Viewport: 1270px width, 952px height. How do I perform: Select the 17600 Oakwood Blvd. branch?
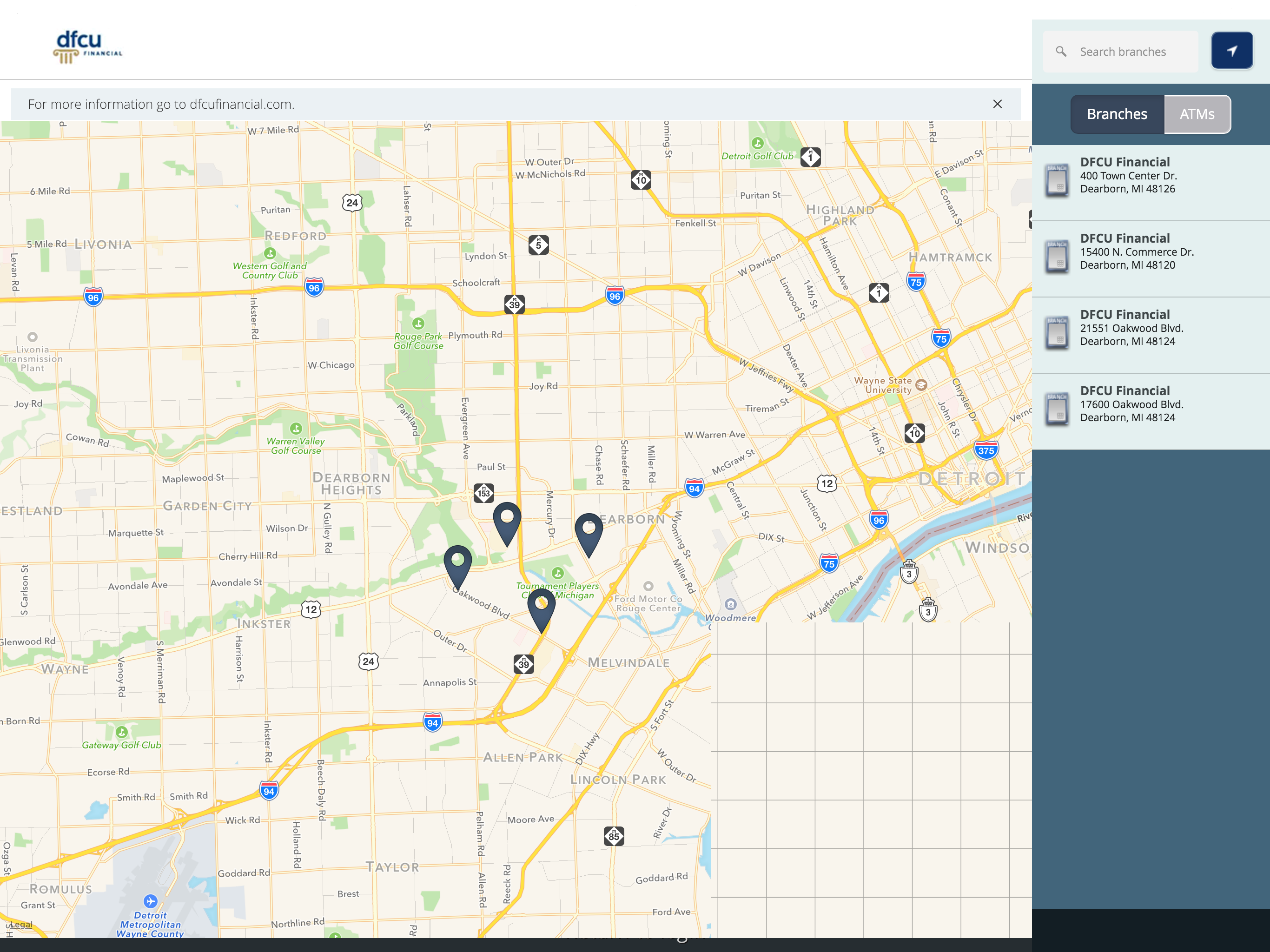[1151, 412]
